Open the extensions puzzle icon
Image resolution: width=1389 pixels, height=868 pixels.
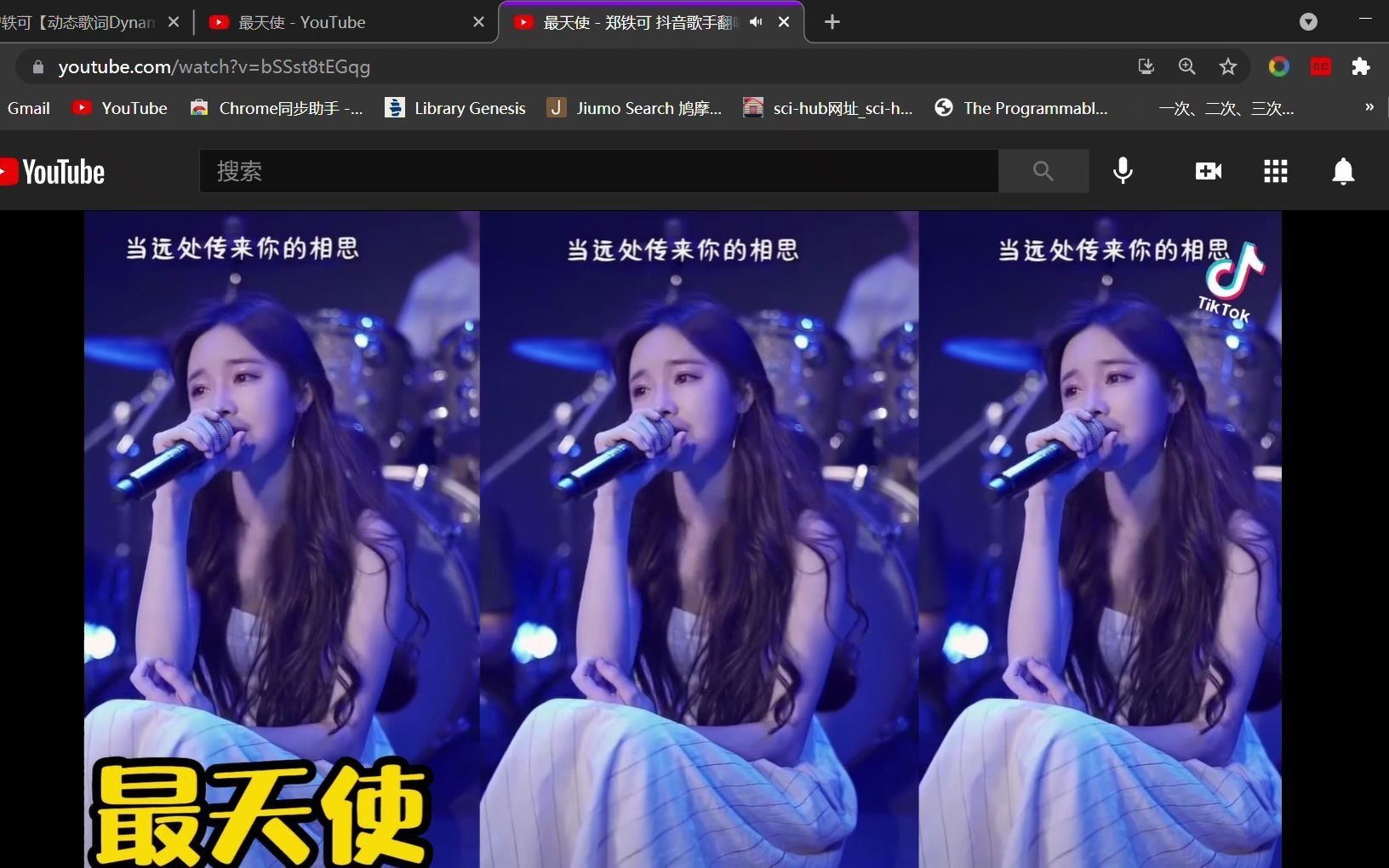(x=1361, y=66)
